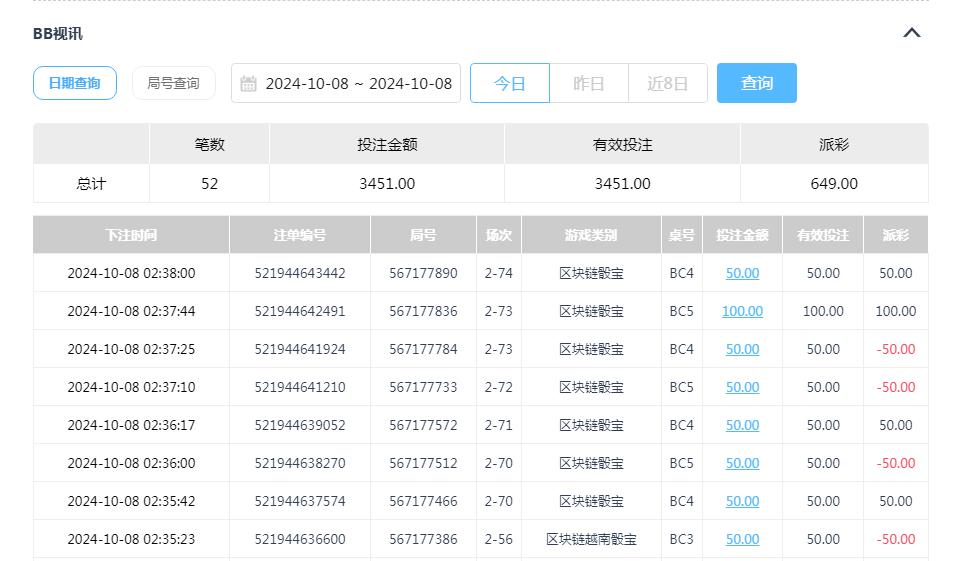Open 50.00 bet link for order 521944641924
This screenshot has width=962, height=561.
742,349
